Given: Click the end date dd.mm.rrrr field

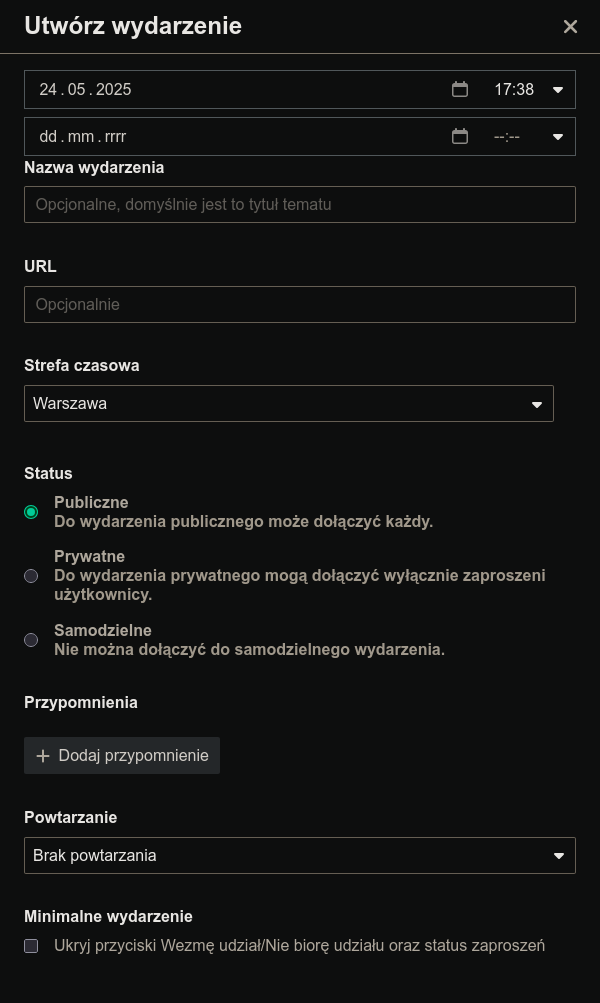Looking at the screenshot, I should pyautogui.click(x=237, y=136).
